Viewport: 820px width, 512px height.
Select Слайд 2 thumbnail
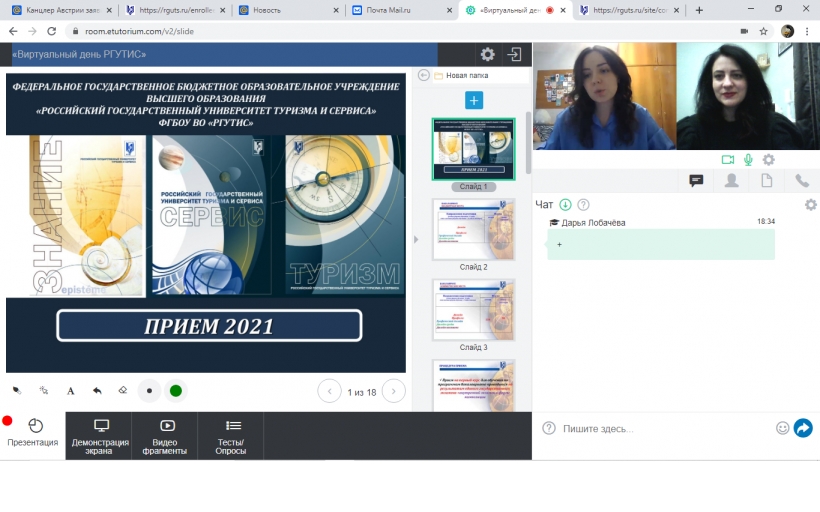(474, 229)
